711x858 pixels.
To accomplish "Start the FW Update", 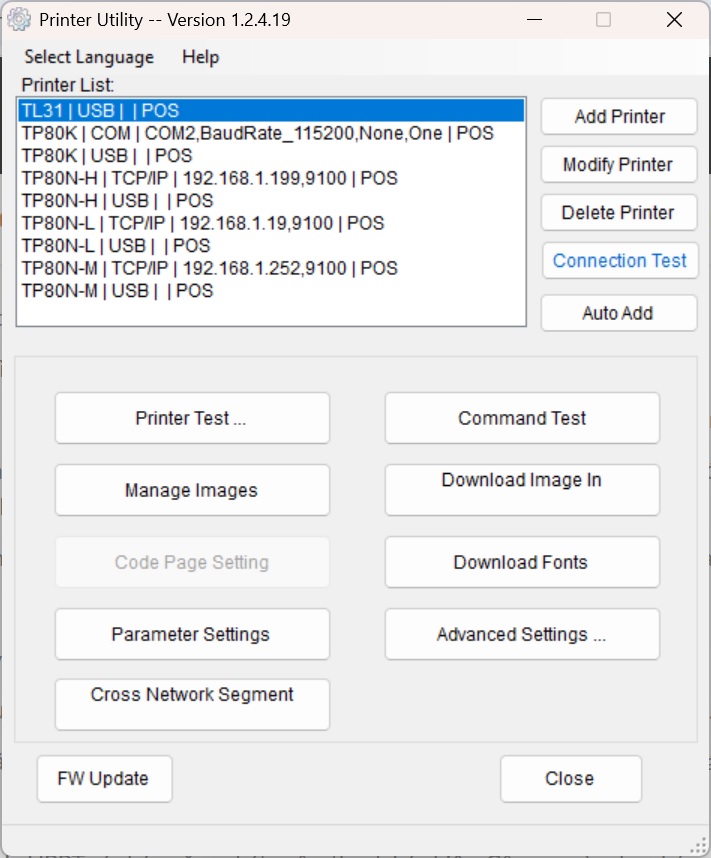I will (104, 779).
